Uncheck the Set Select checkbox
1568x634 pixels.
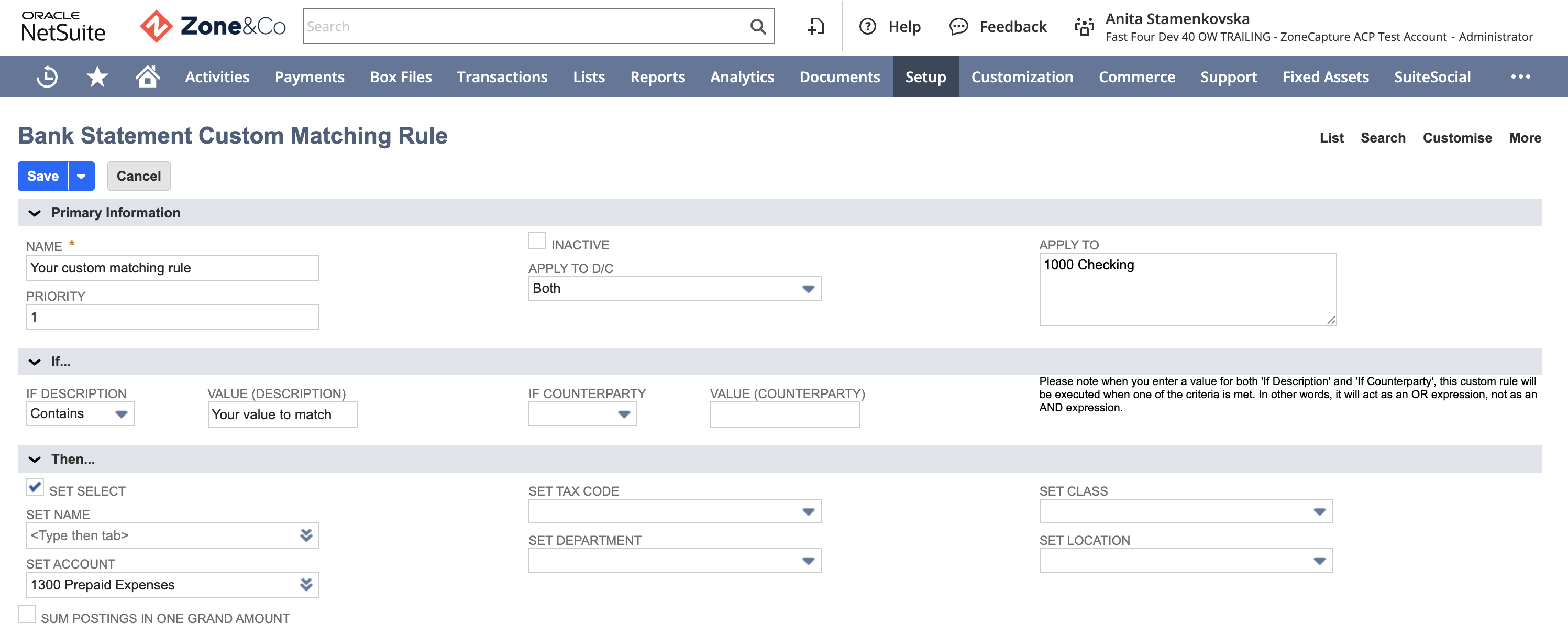coord(35,487)
